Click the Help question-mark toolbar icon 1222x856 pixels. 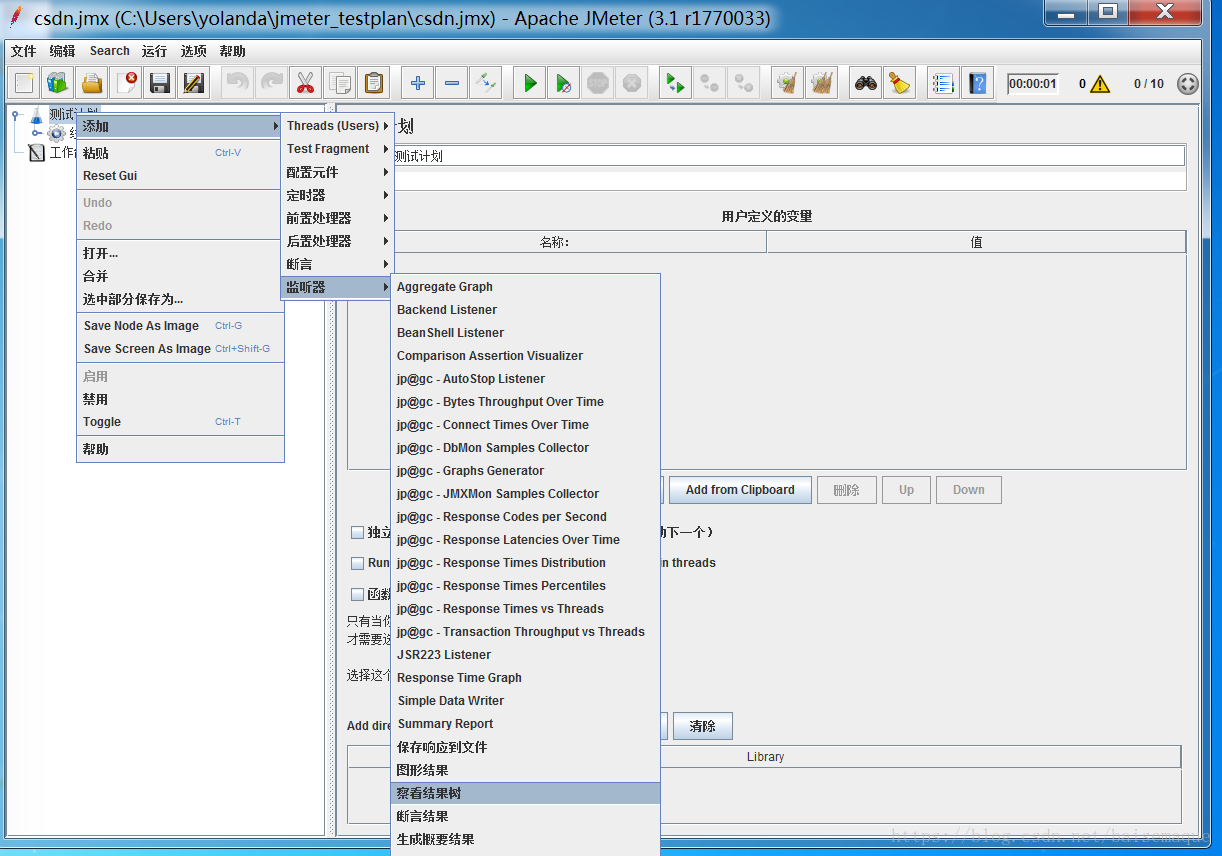[x=978, y=83]
